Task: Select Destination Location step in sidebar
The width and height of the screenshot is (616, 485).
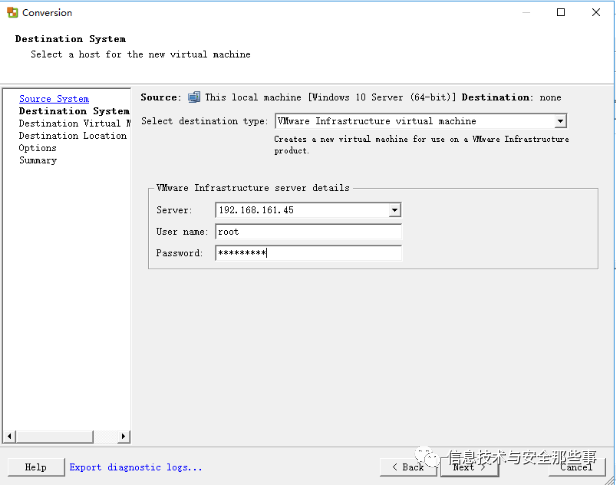Action: (73, 136)
